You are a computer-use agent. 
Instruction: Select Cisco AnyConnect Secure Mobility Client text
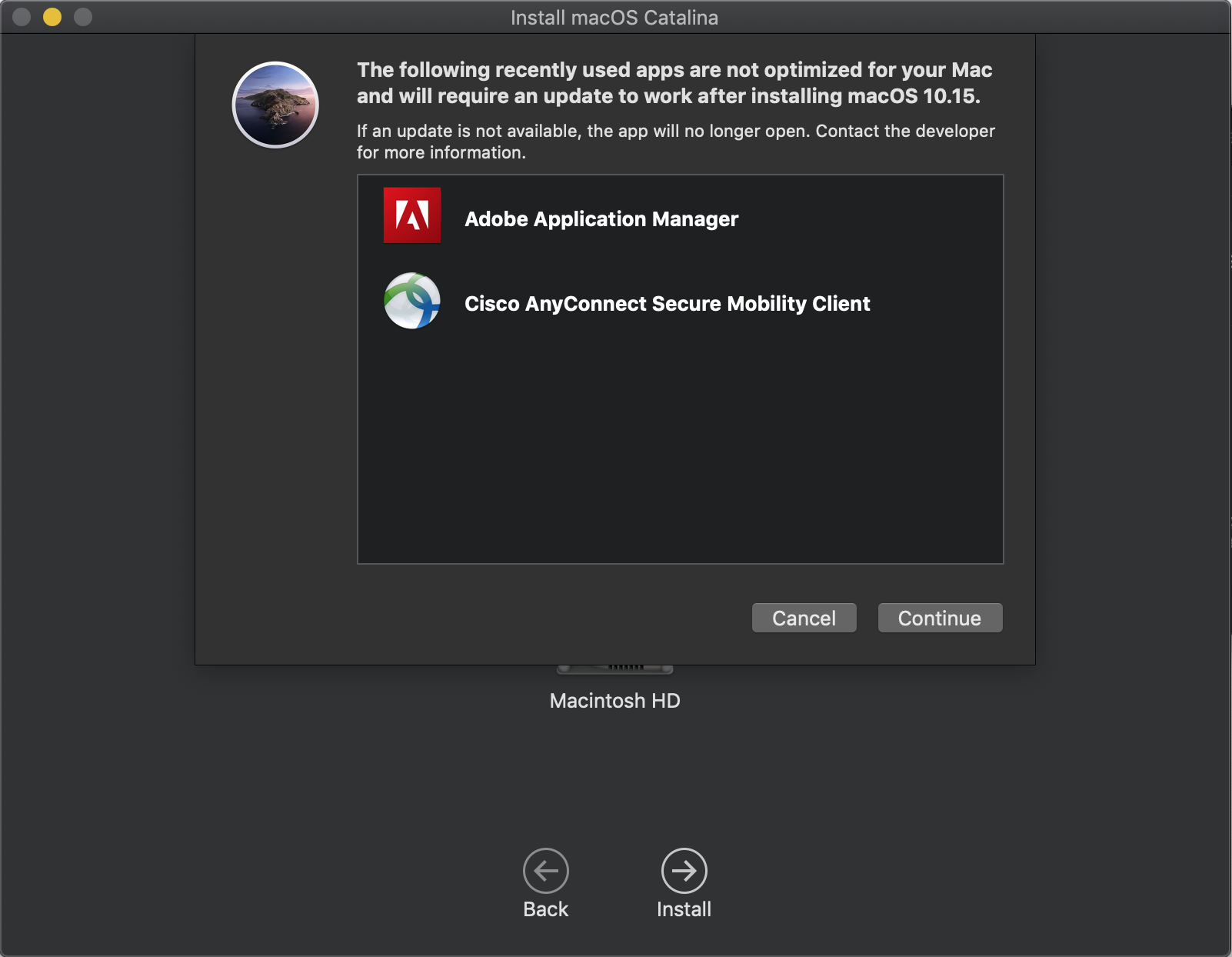[668, 304]
